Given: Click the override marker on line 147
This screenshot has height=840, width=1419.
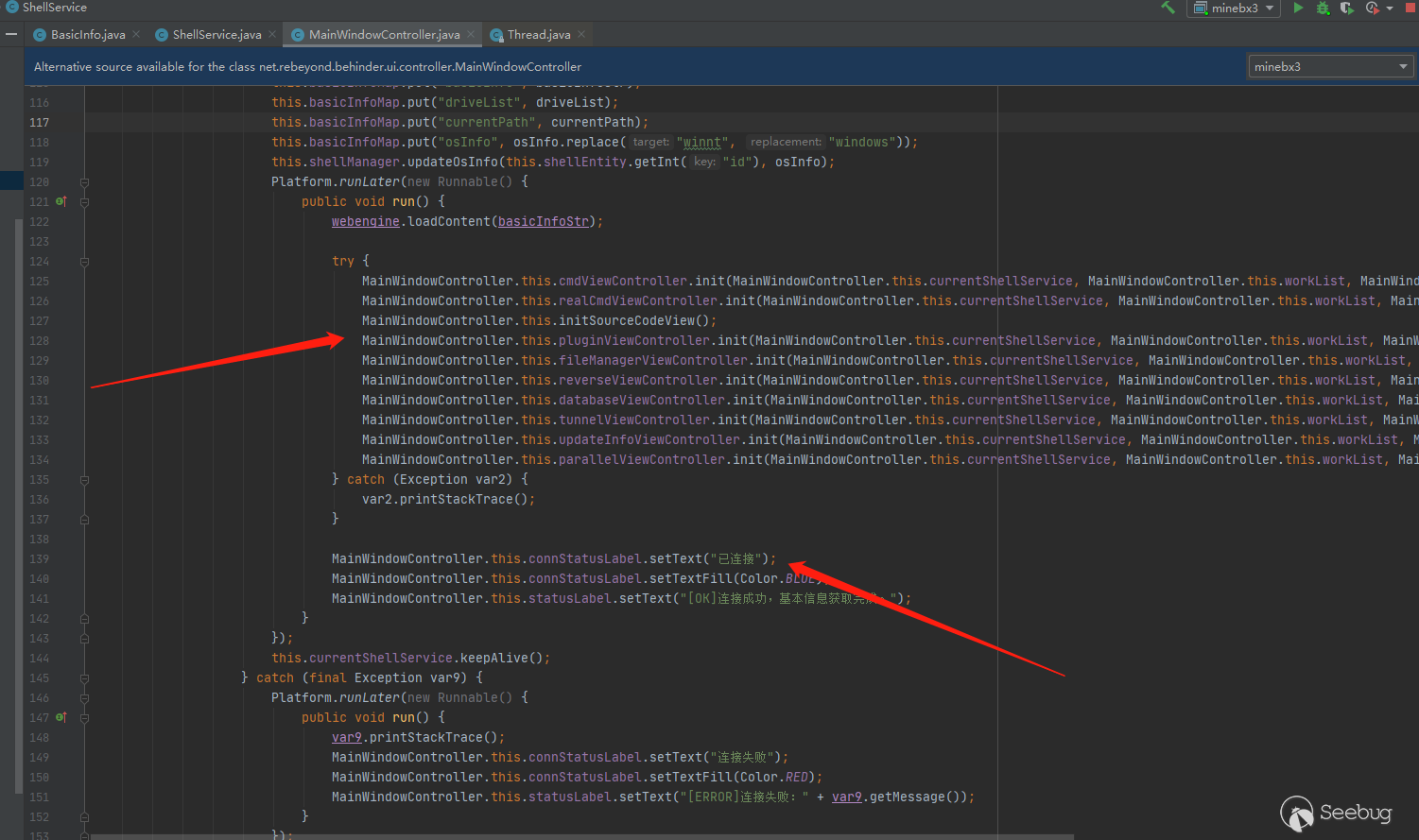Looking at the screenshot, I should point(61,717).
